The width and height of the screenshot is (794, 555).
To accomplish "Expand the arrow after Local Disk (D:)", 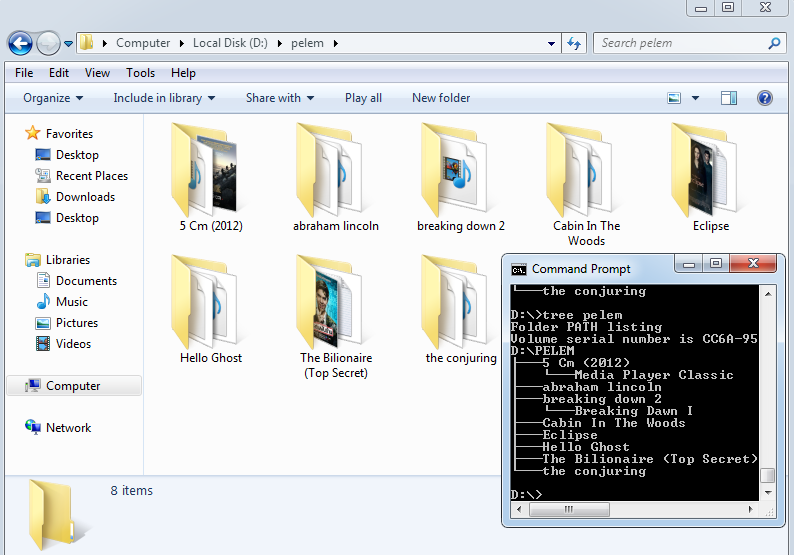I will (280, 44).
